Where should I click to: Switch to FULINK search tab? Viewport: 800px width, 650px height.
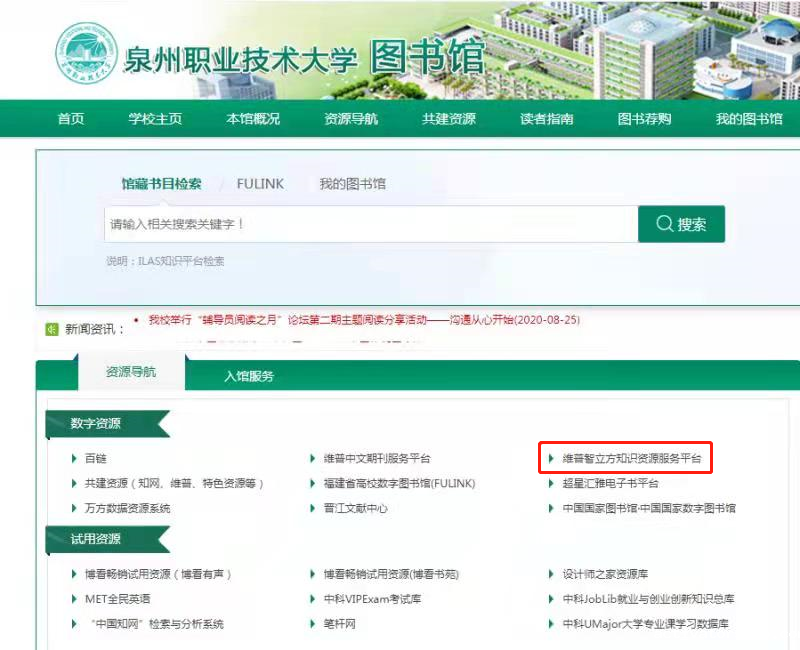tap(260, 184)
